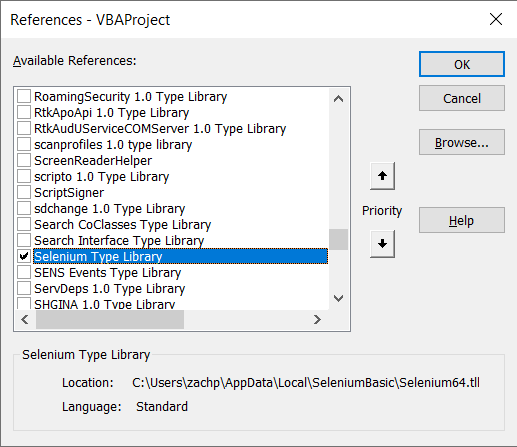Click the list scroll-down arrow
This screenshot has height=447, width=517.
[338, 298]
